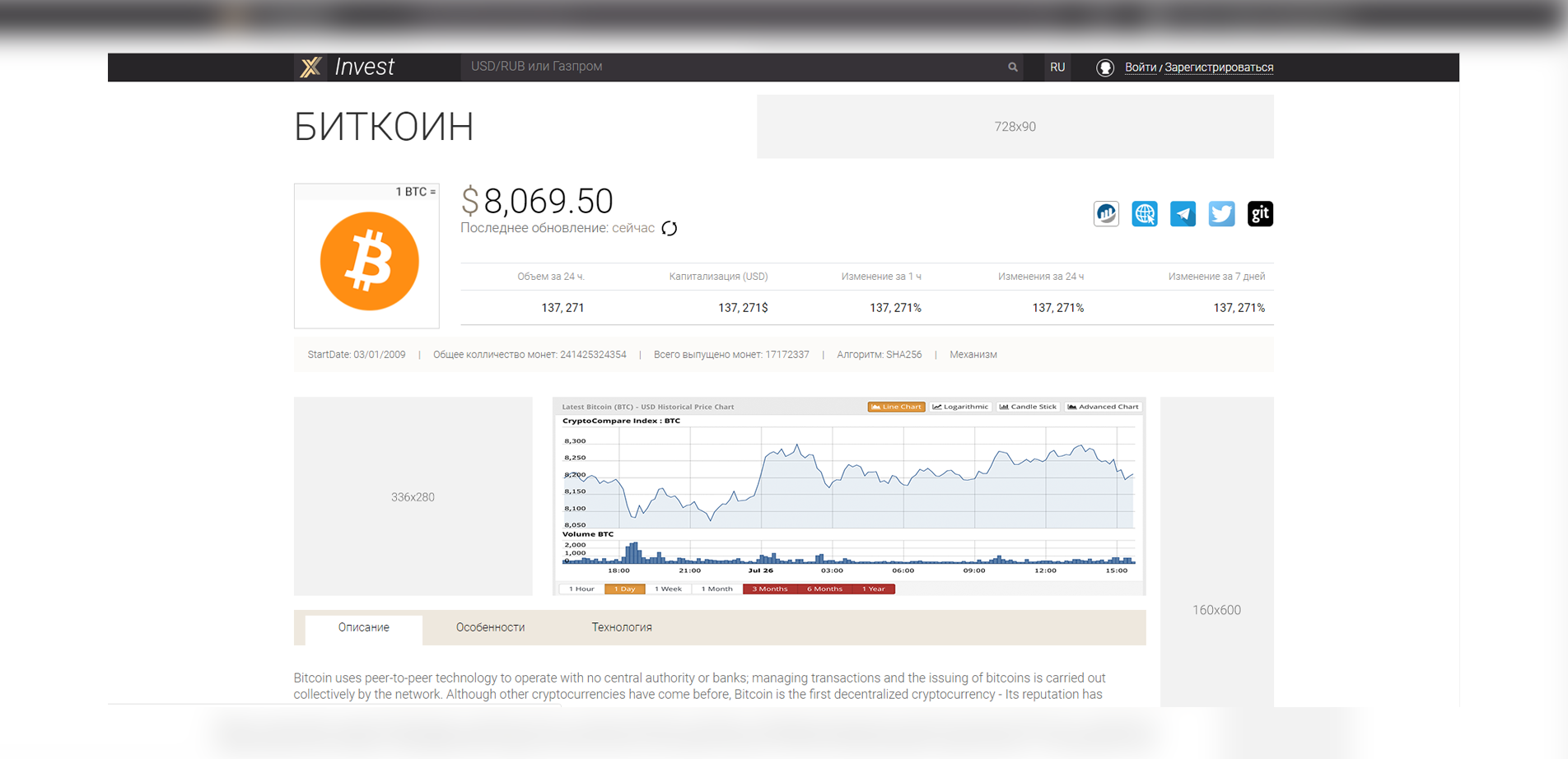Switch to the Технология tab

tap(622, 628)
